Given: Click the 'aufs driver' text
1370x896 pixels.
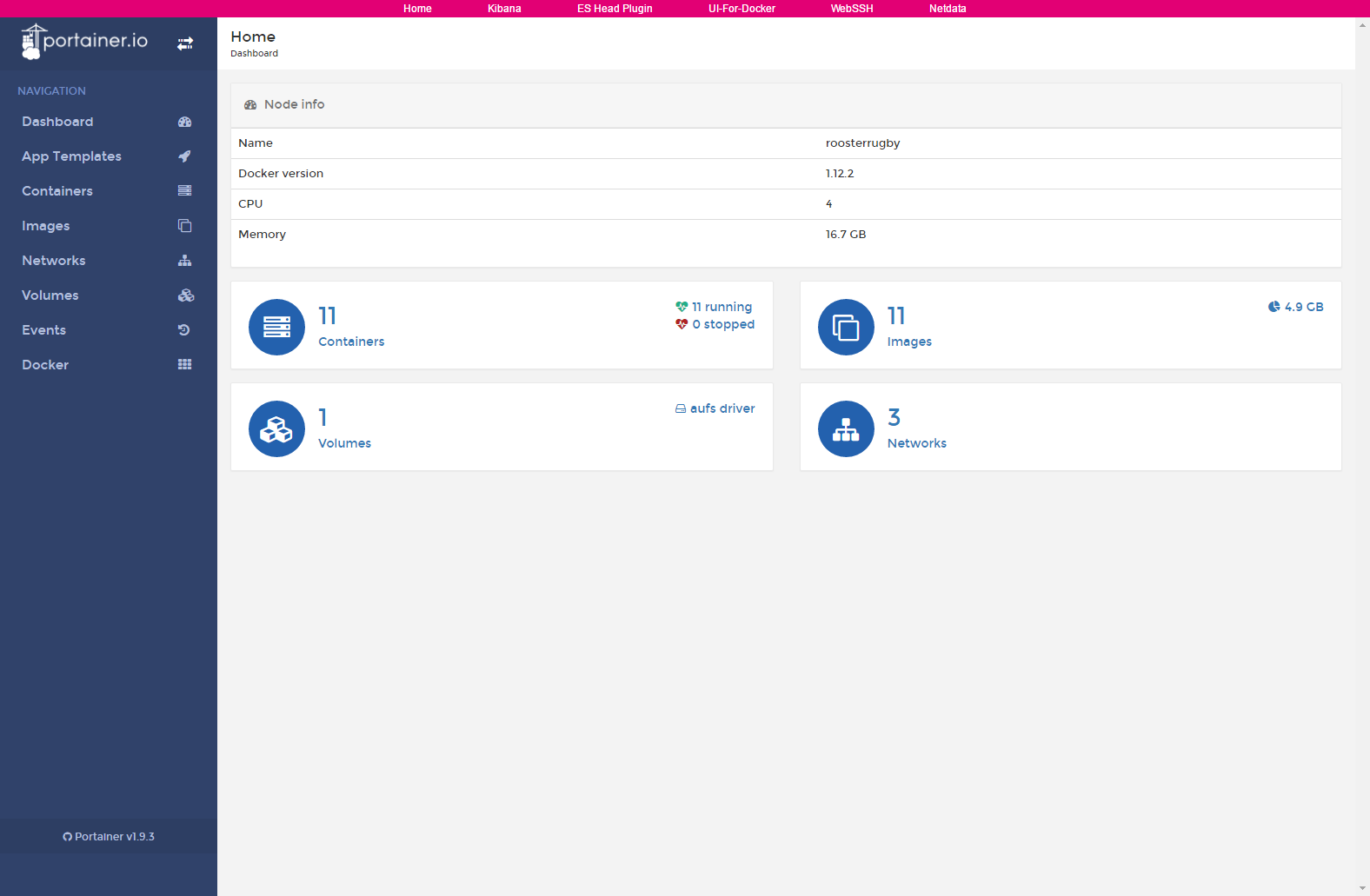Looking at the screenshot, I should click(x=722, y=408).
